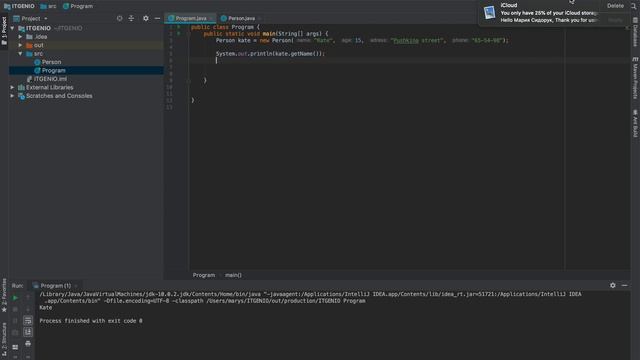Click the locate current file target icon
The width and height of the screenshot is (640, 360).
pyautogui.click(x=119, y=18)
